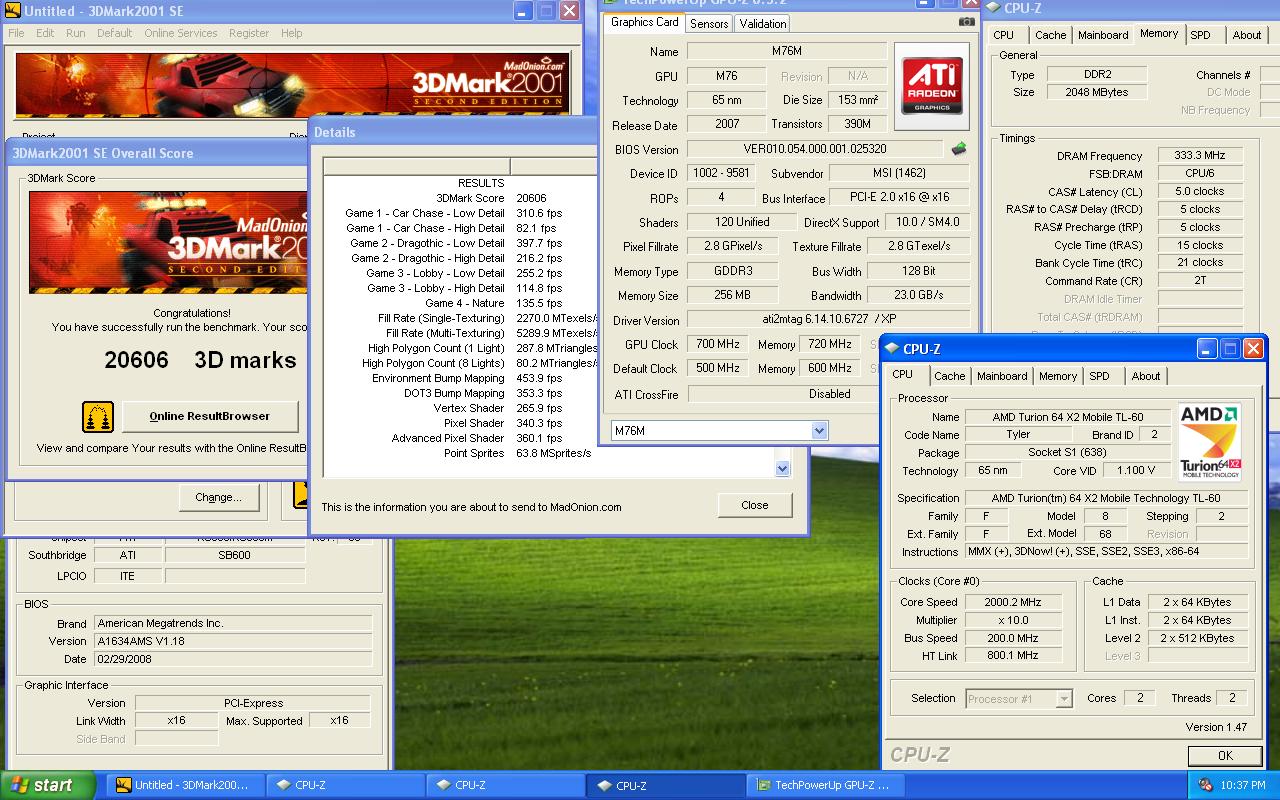This screenshot has height=800, width=1280.
Task: Click the yellow icon beside Online ResultBrowser
Action: click(x=97, y=417)
